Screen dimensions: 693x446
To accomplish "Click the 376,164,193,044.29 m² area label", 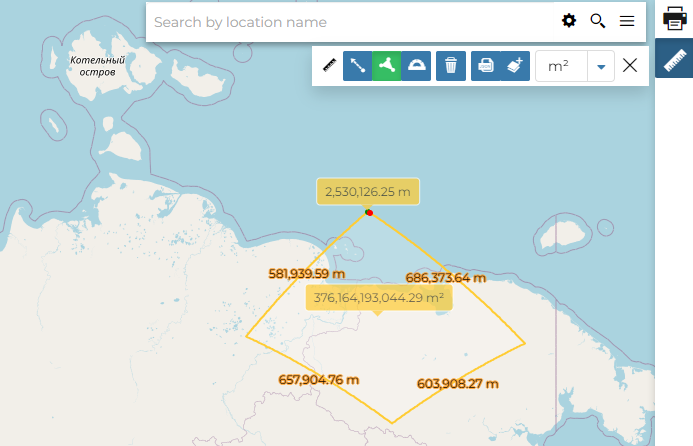I will click(x=379, y=297).
